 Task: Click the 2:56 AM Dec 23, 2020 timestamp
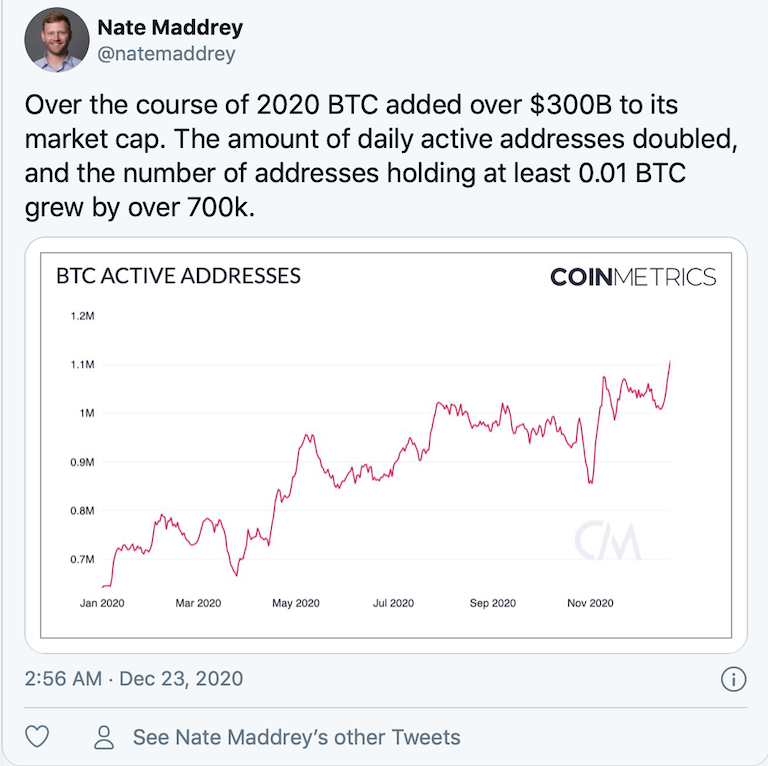(134, 679)
